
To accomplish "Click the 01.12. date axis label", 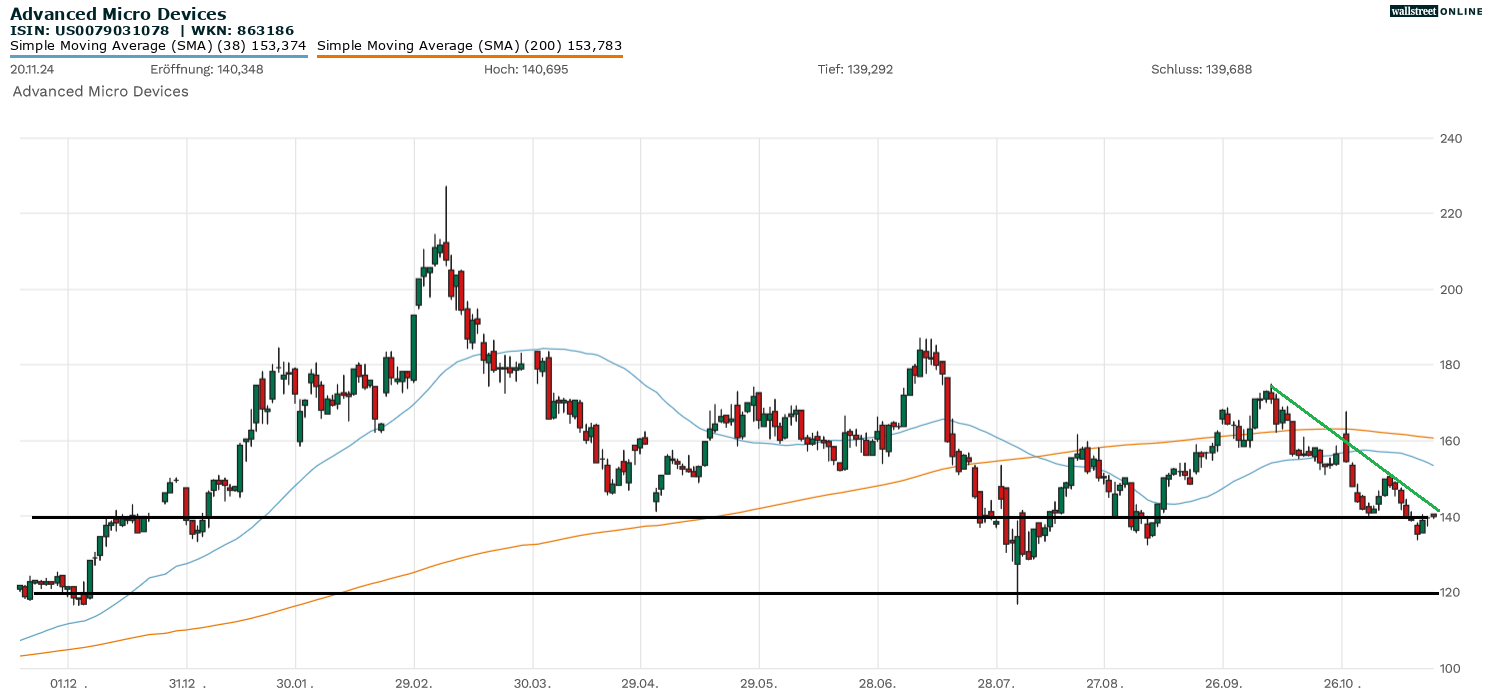I will click(68, 684).
